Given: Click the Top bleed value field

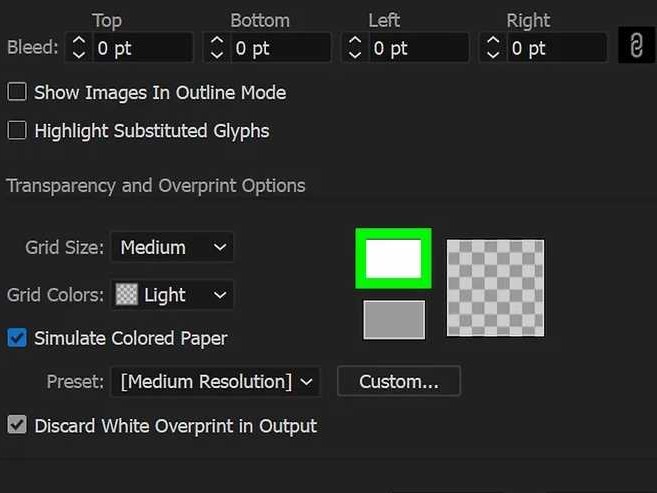Looking at the screenshot, I should 140,48.
